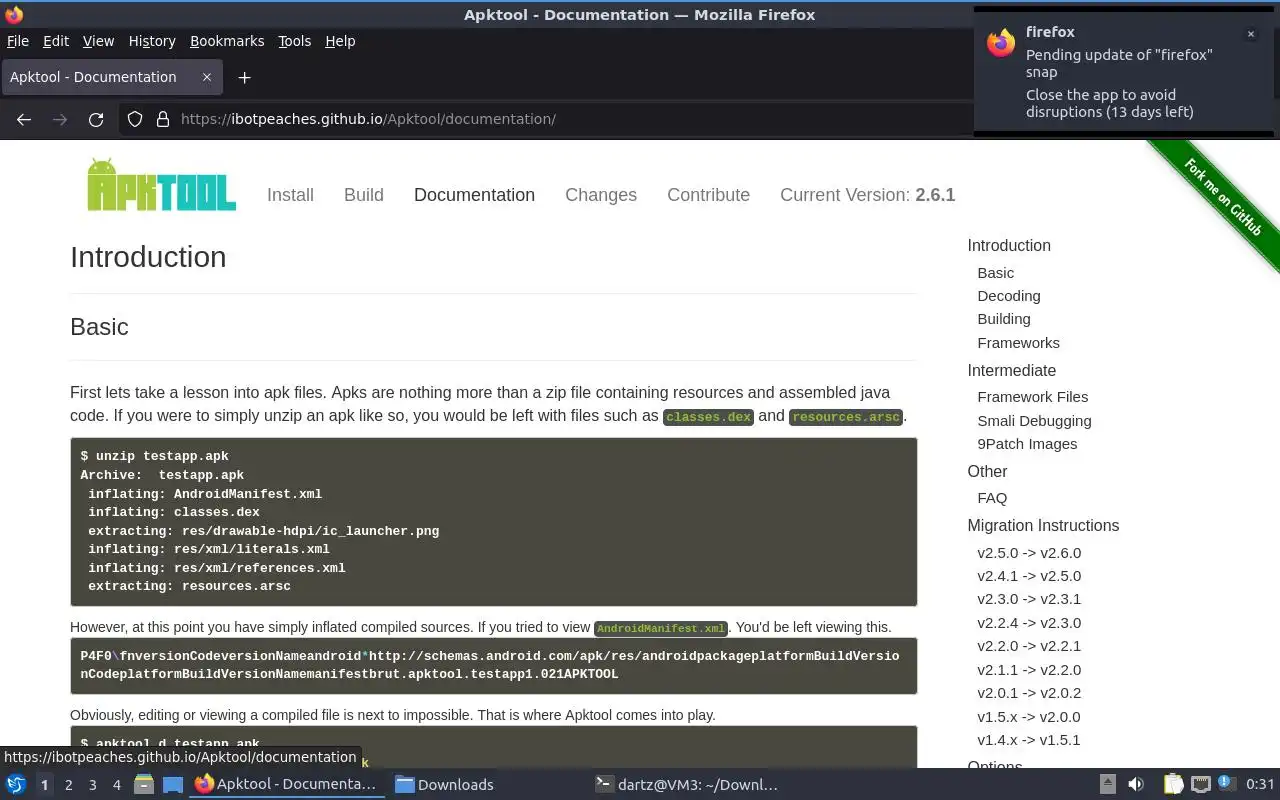
Task: Open the View menu
Action: point(98,41)
